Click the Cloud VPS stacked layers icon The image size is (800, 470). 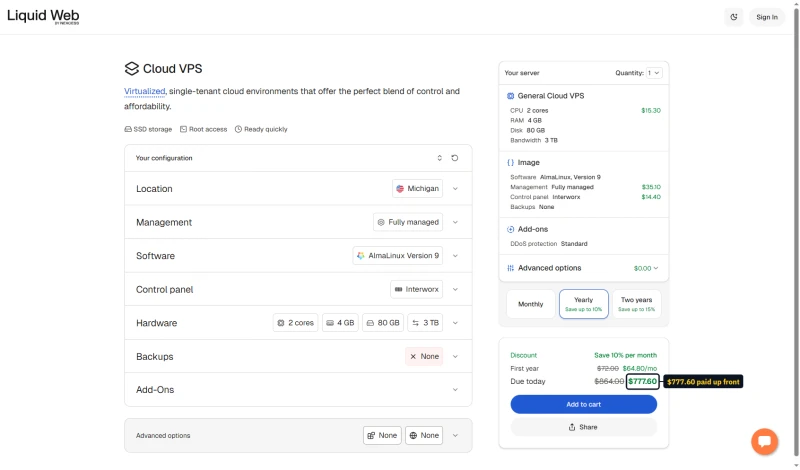pyautogui.click(x=132, y=68)
